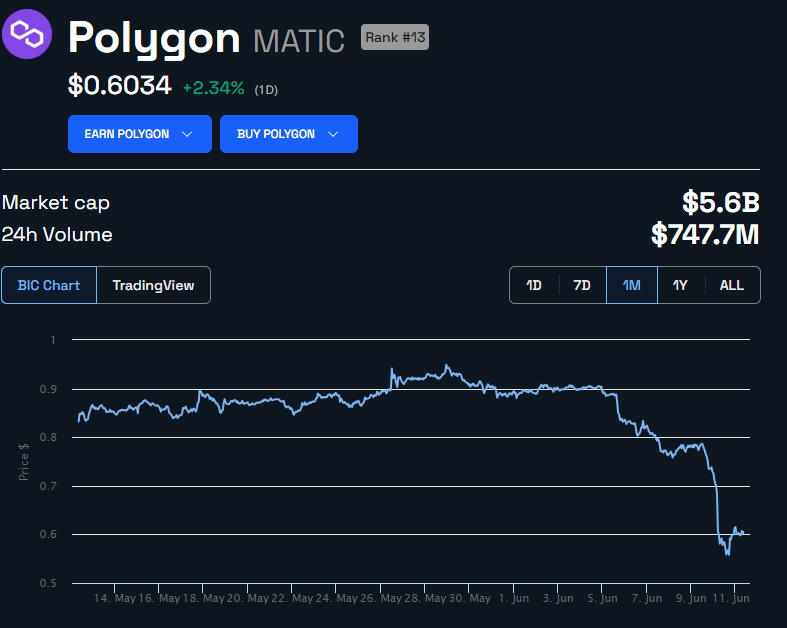The height and width of the screenshot is (628, 787).
Task: Click the $0.6034 price value
Action: [x=119, y=86]
